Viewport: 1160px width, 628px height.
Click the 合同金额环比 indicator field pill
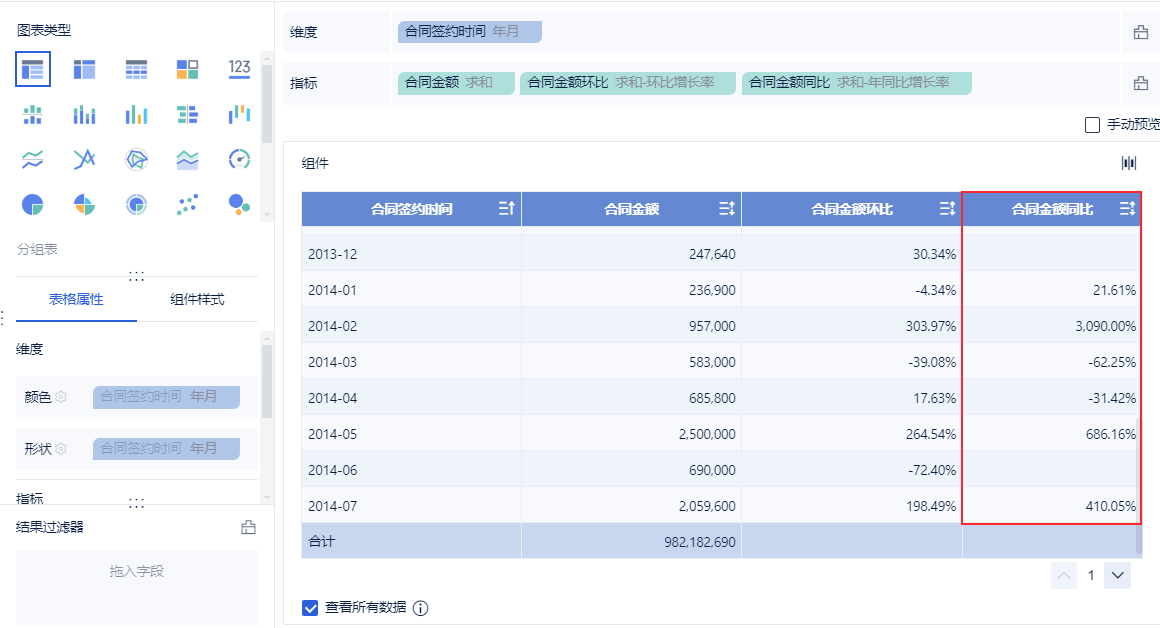[627, 83]
